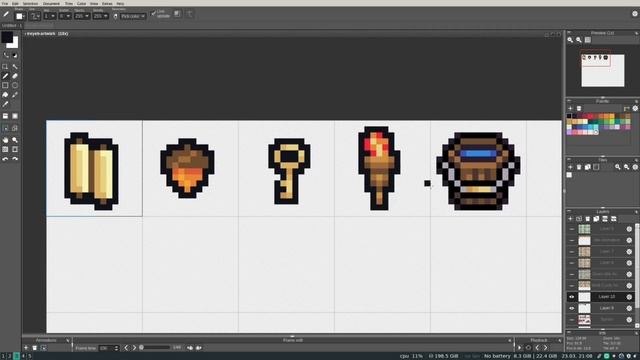Delete tile with Tiles panel trash icon

579,167
